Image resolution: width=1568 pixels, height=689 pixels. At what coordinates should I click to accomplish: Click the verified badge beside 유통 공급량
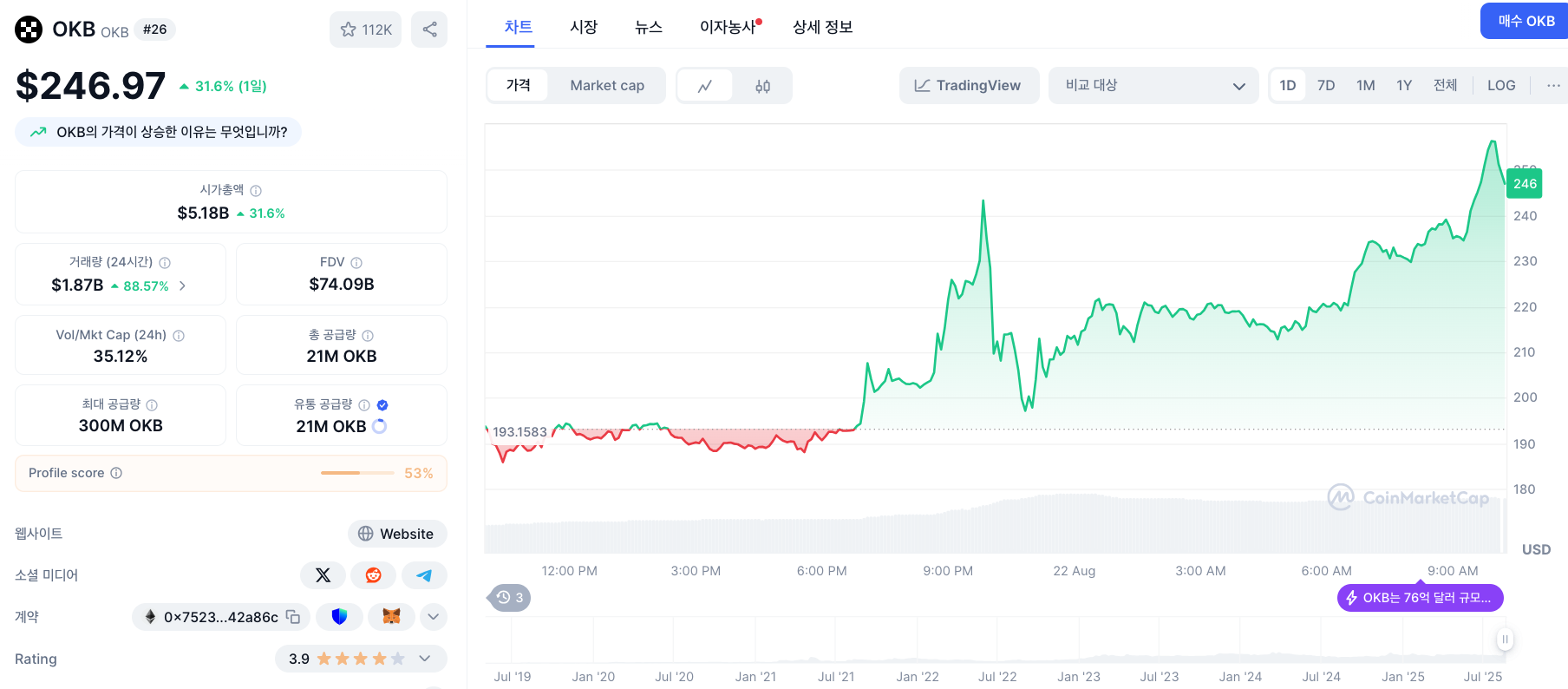[x=382, y=405]
